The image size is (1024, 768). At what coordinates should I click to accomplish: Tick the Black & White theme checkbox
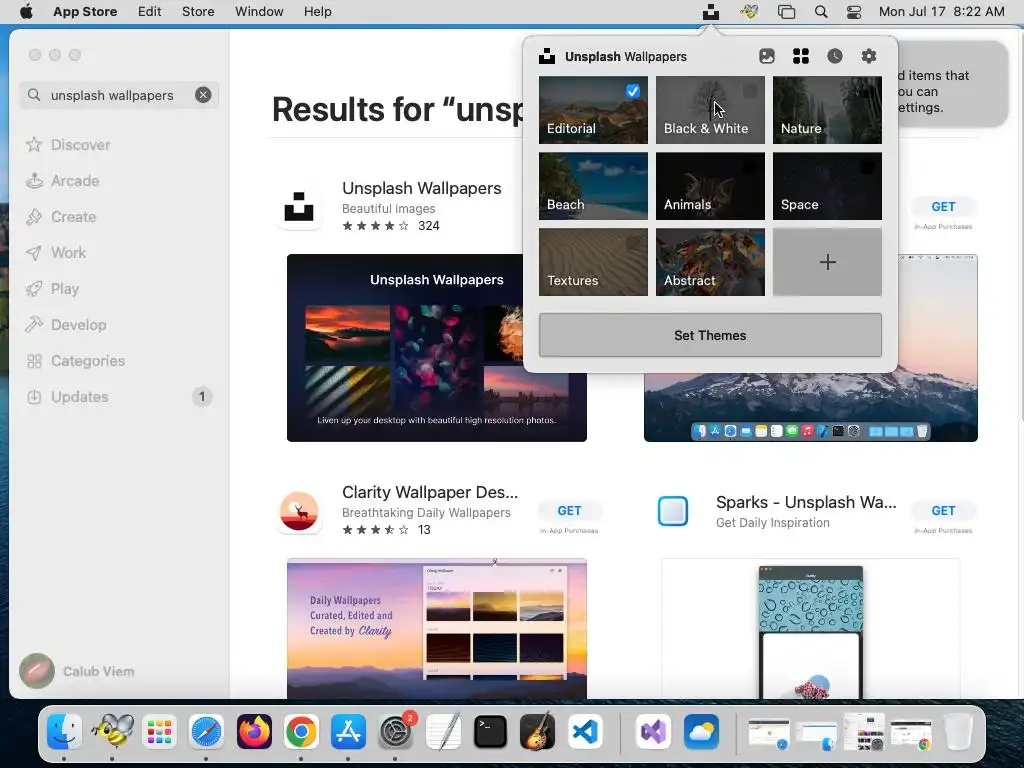click(750, 91)
